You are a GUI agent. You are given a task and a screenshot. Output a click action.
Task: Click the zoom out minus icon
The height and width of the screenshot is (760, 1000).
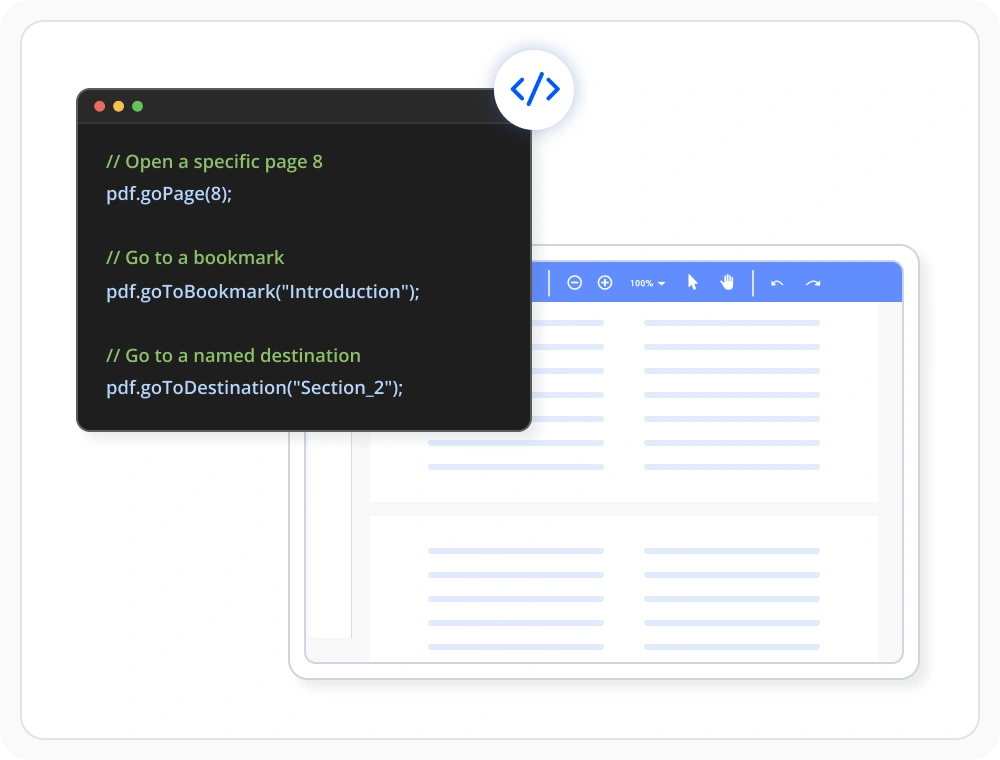(x=575, y=282)
